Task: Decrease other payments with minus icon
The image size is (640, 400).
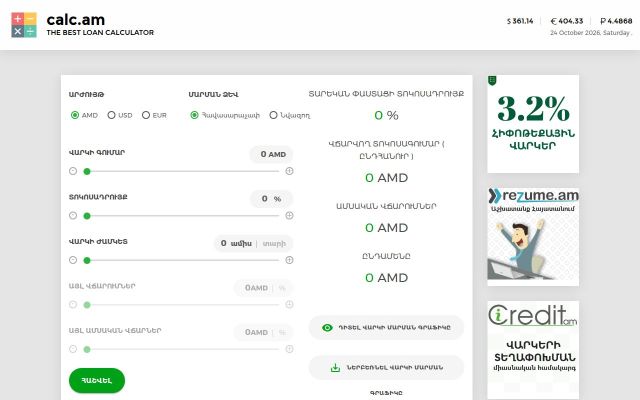Action: tap(73, 304)
